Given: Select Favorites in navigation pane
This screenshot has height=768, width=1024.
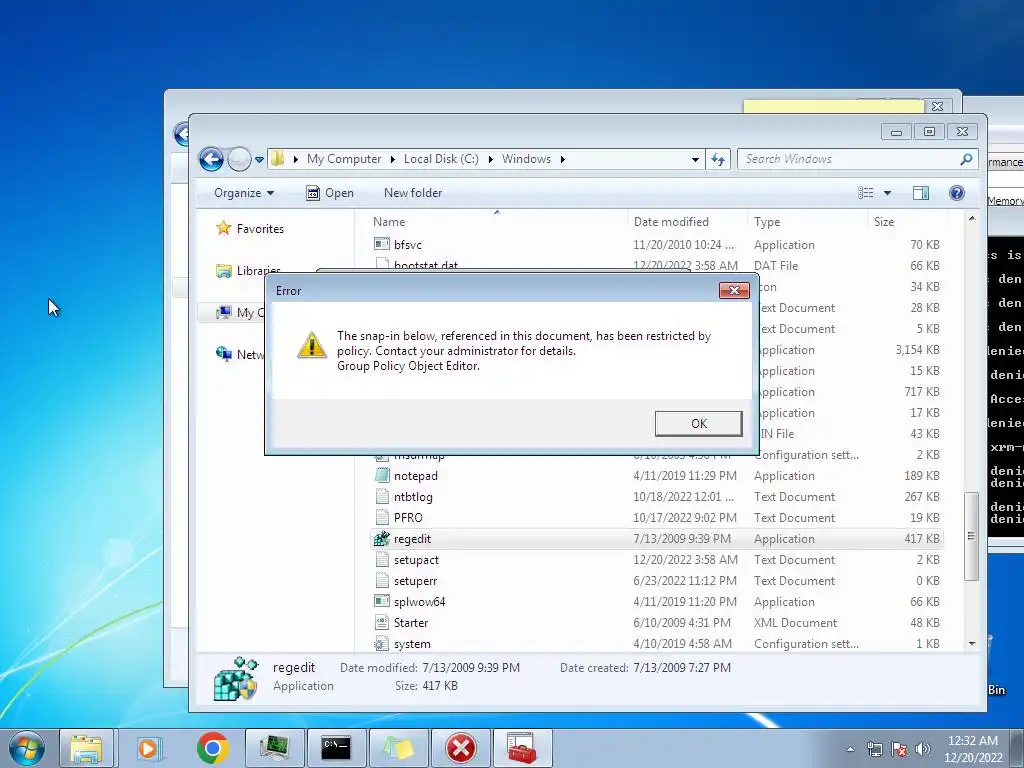Looking at the screenshot, I should point(259,229).
